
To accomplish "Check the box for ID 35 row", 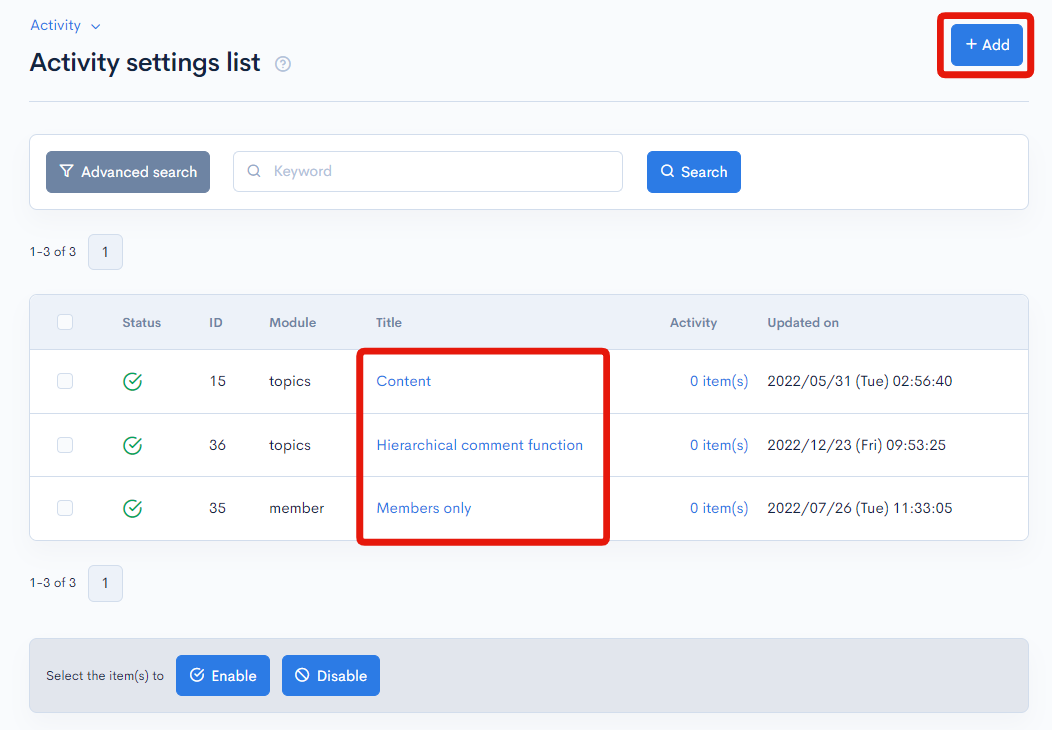I will (x=65, y=508).
